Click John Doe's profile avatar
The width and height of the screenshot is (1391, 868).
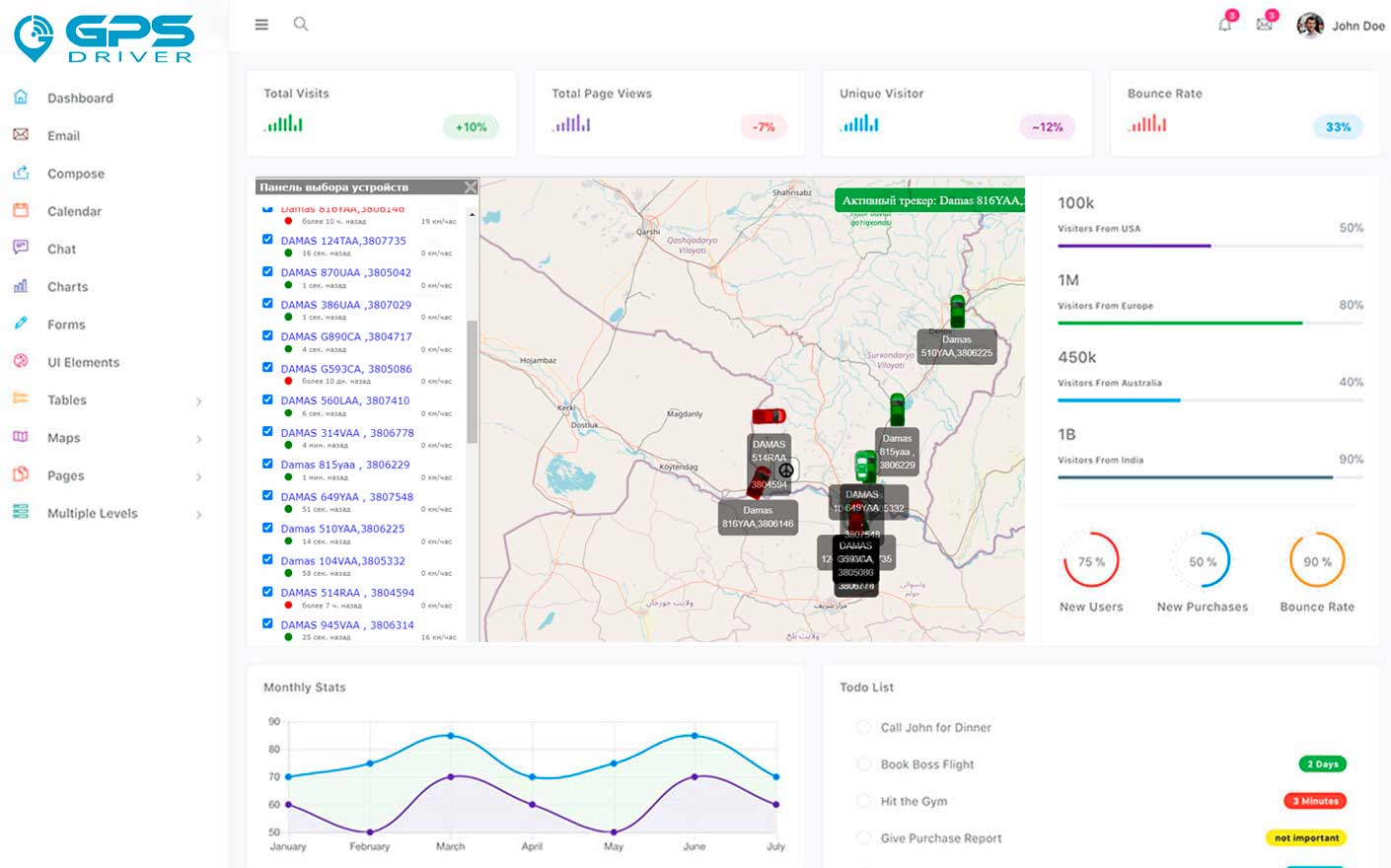(1310, 26)
